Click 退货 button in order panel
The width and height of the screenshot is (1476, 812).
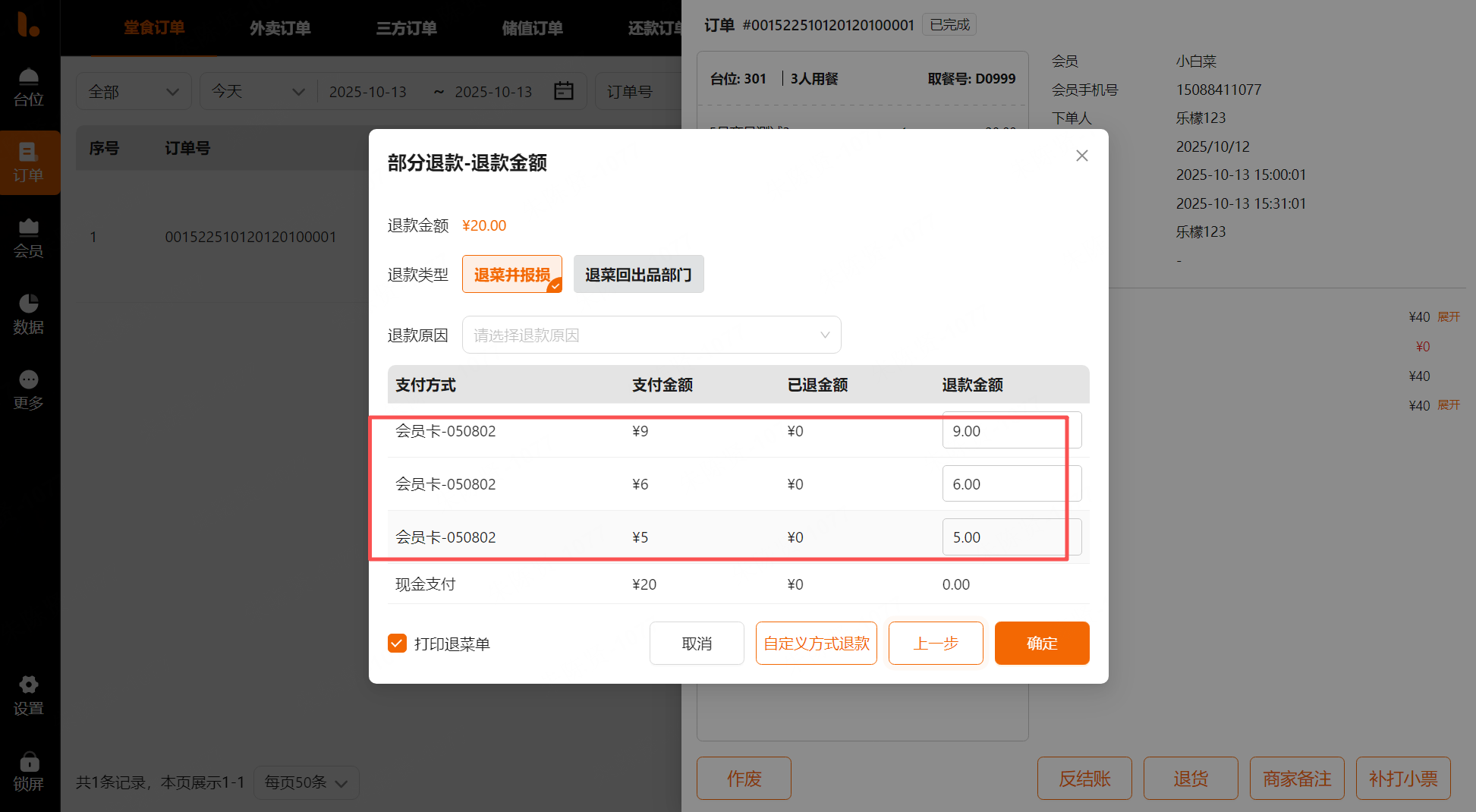click(x=1191, y=778)
